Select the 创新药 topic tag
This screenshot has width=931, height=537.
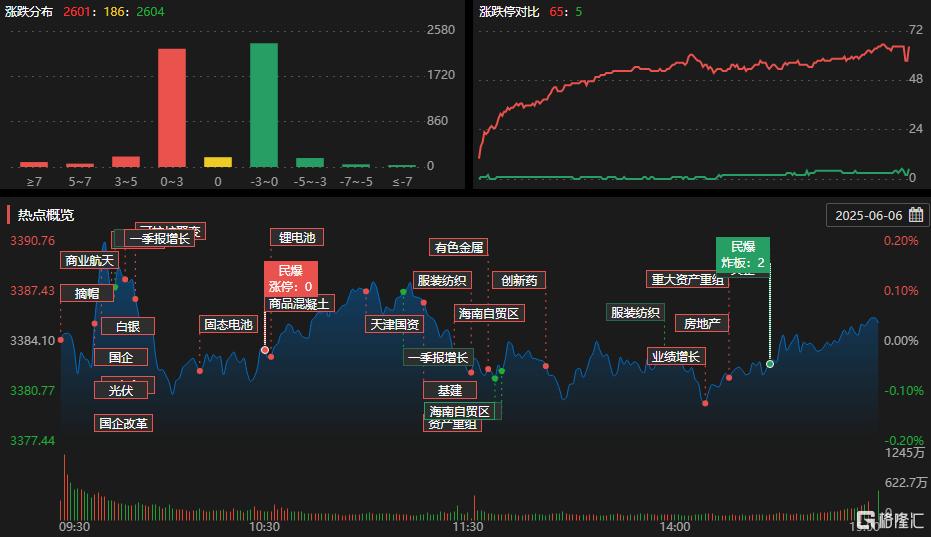point(519,281)
